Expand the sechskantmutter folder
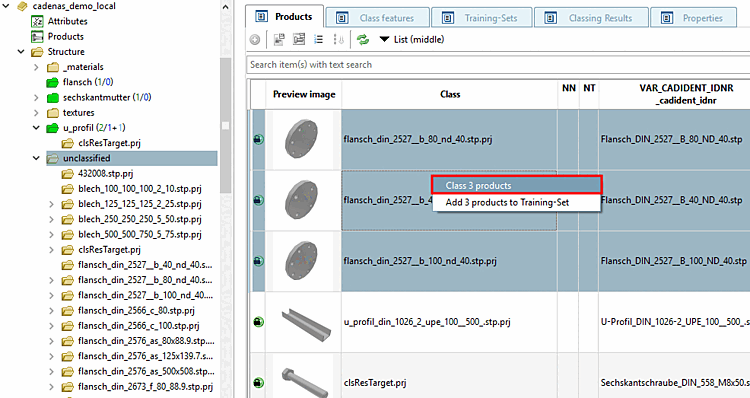Screen dimensions: 750x398 36,98
